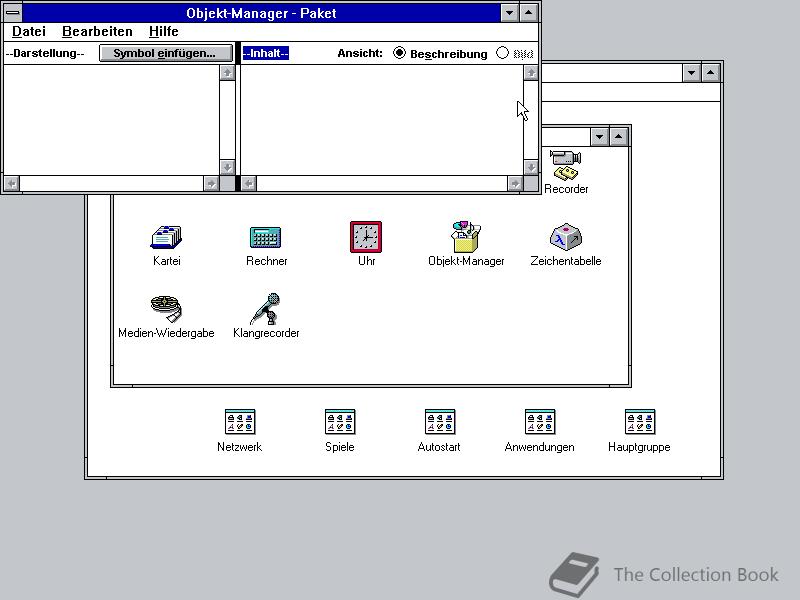Open the Spiele program group
This screenshot has height=600, width=800.
[x=339, y=422]
